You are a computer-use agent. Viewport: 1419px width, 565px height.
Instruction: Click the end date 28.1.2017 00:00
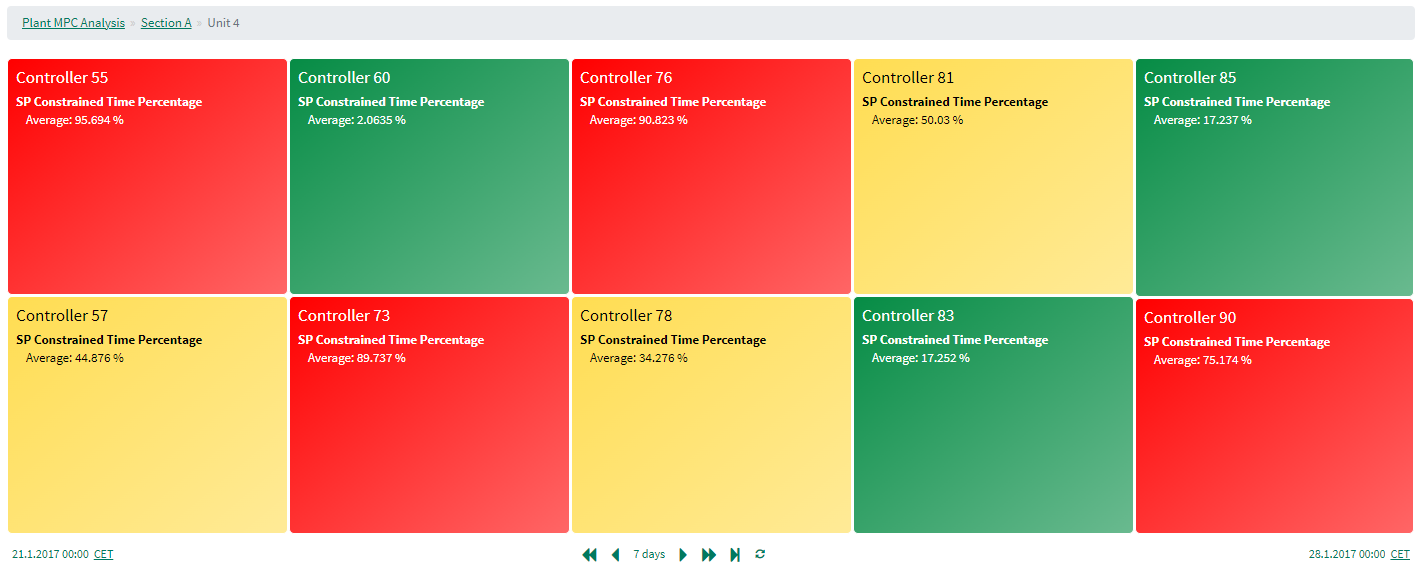1347,554
